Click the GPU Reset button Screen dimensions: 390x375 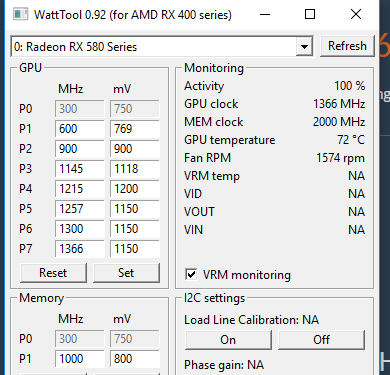(53, 273)
